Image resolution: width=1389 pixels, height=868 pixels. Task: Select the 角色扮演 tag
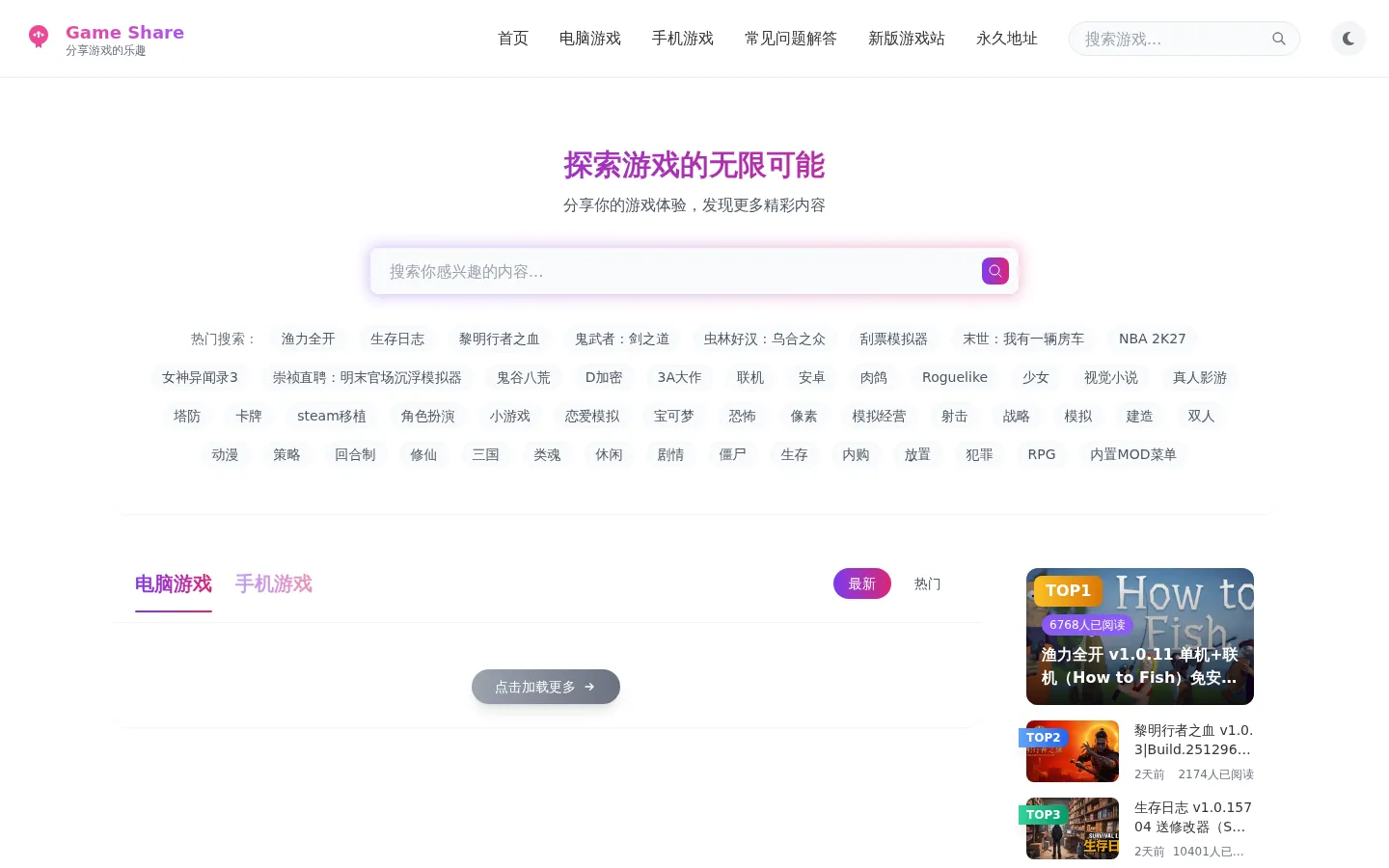click(428, 416)
